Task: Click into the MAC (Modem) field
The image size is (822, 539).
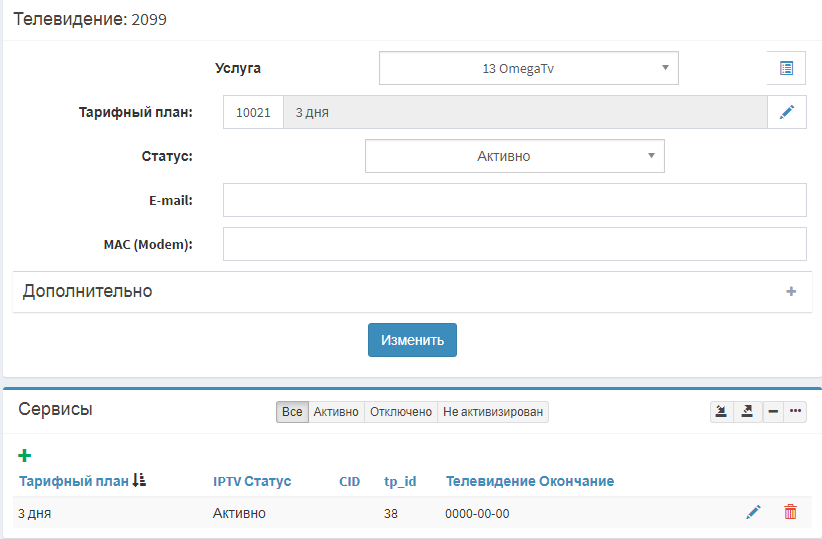Action: [514, 244]
